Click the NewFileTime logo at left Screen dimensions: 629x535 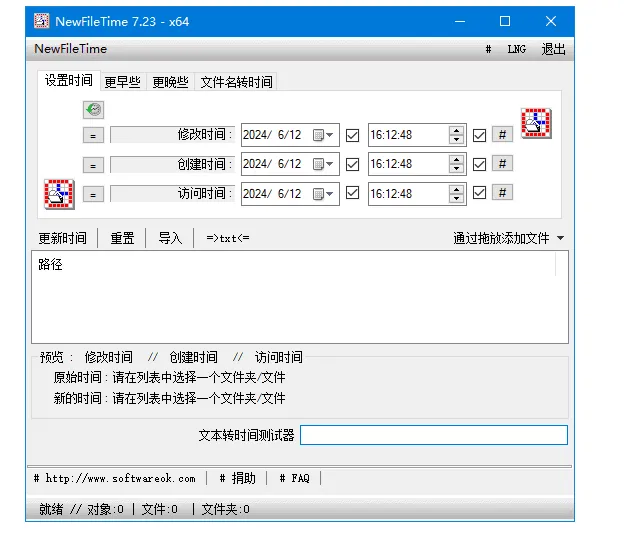tap(59, 194)
